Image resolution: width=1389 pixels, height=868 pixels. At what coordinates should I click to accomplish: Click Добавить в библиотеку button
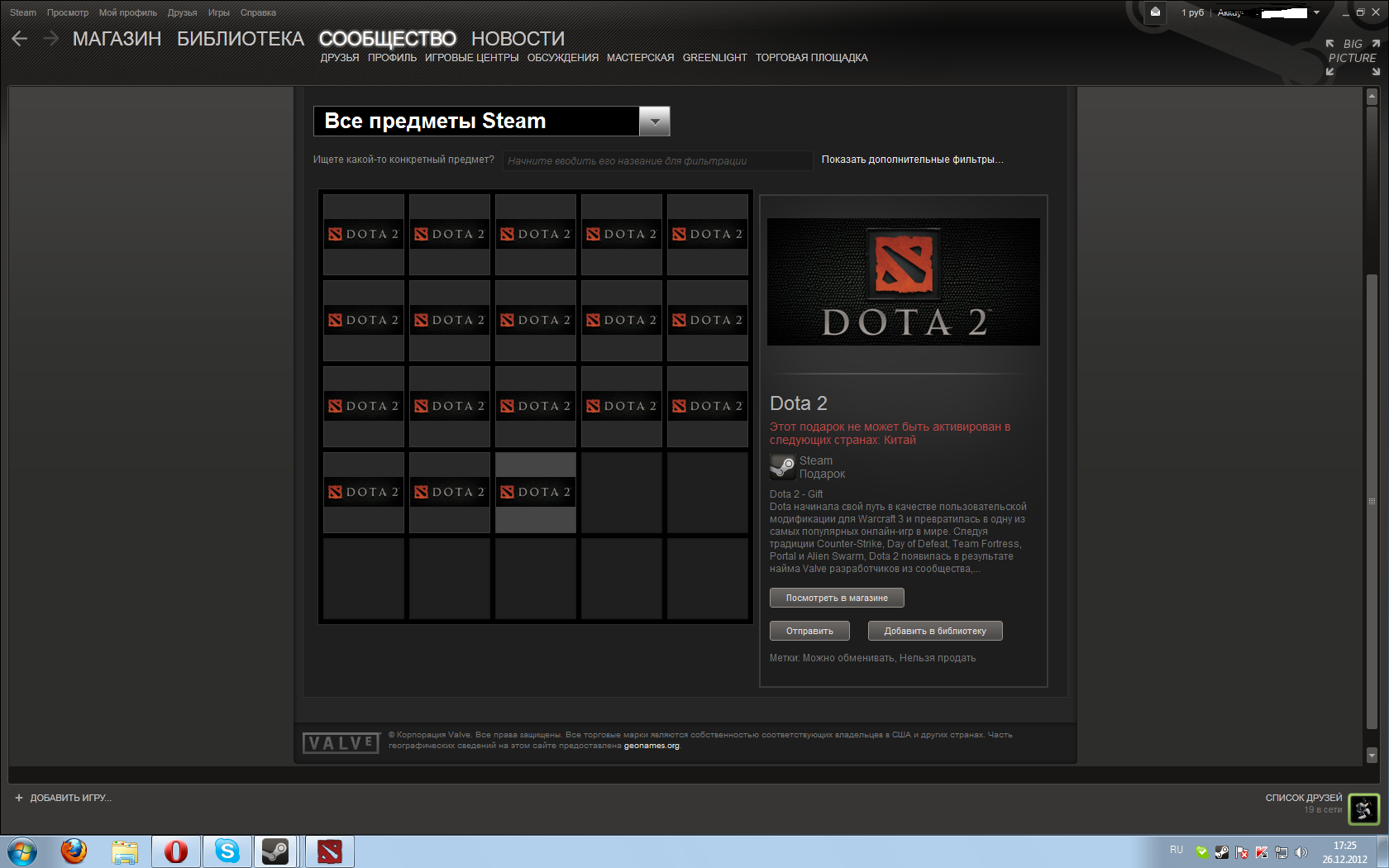click(x=935, y=631)
